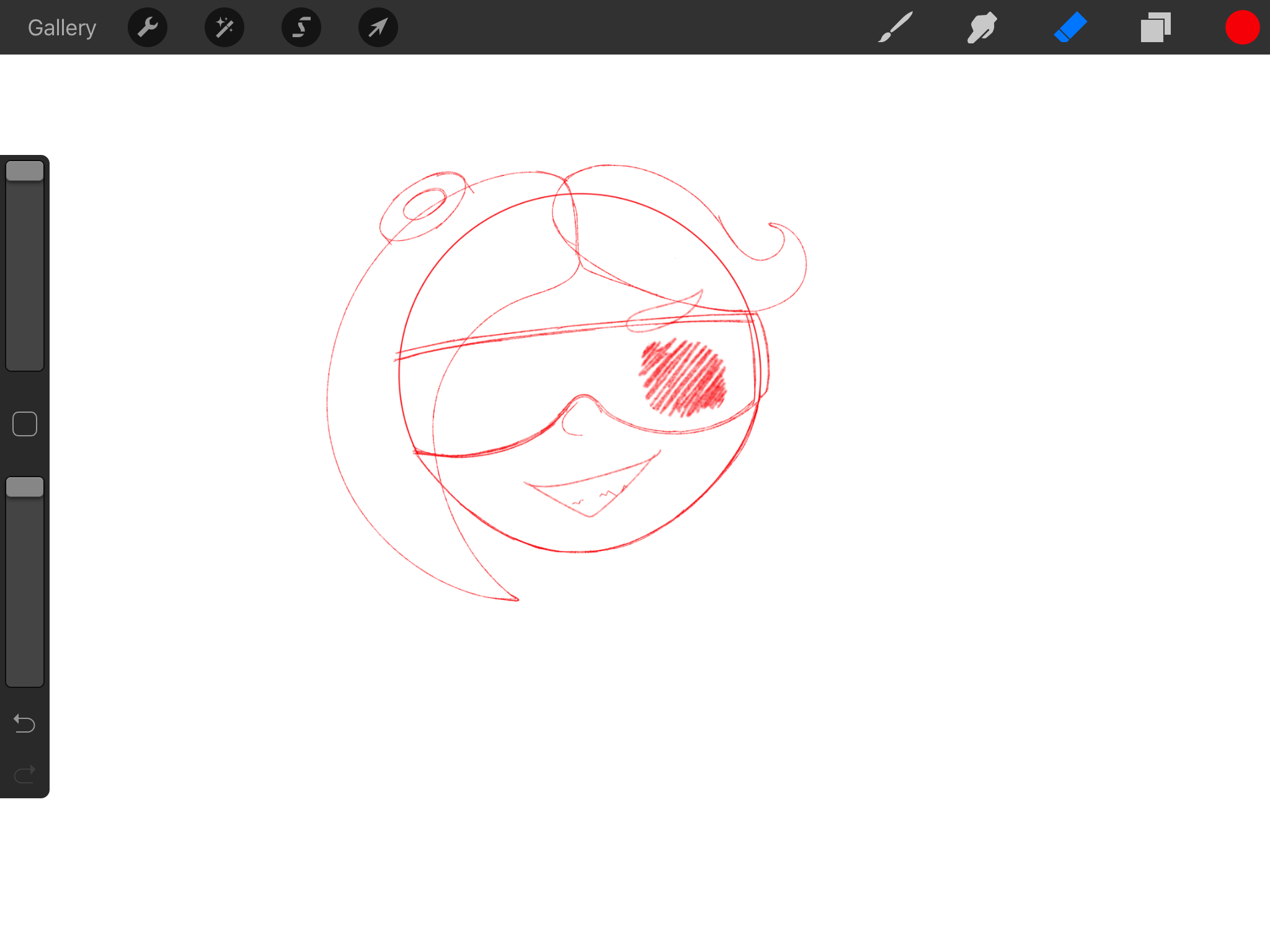Click the brush size slider handle

click(25, 171)
